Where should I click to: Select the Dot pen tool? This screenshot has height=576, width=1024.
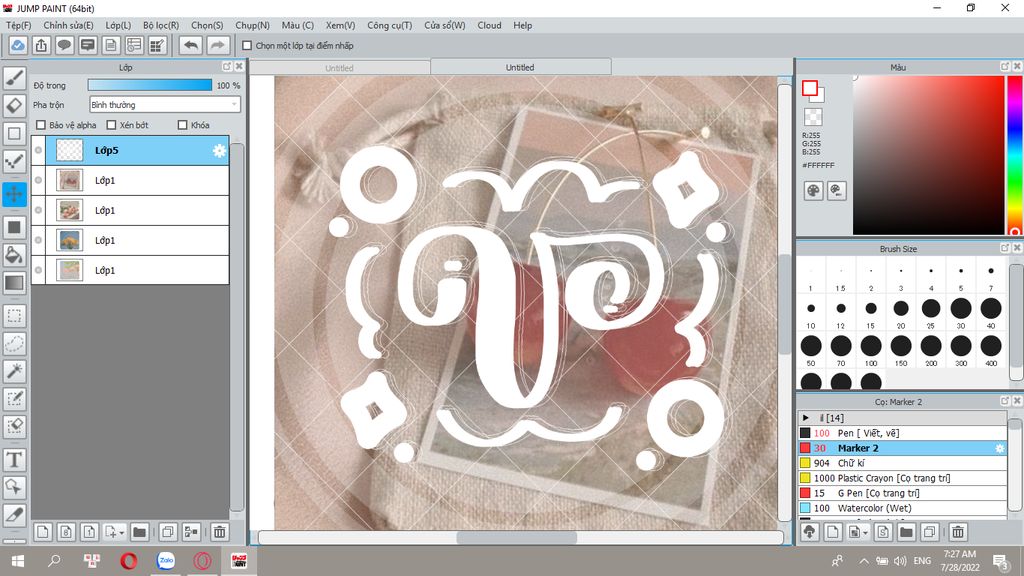click(x=14, y=161)
